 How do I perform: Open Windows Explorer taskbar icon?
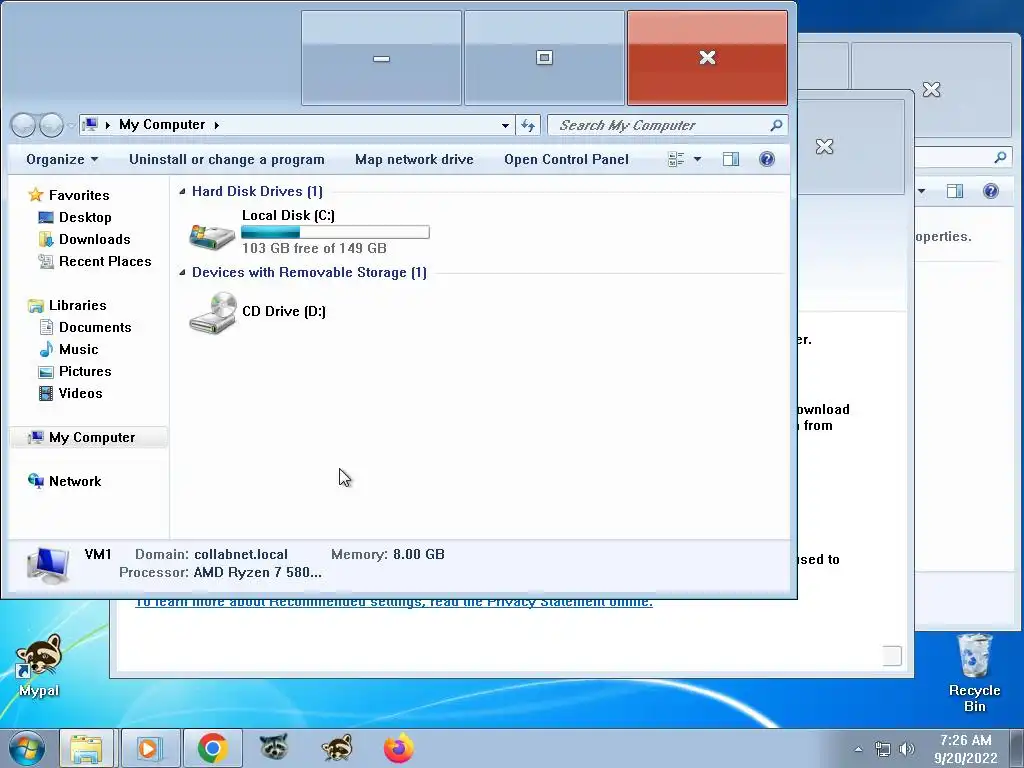(87, 748)
